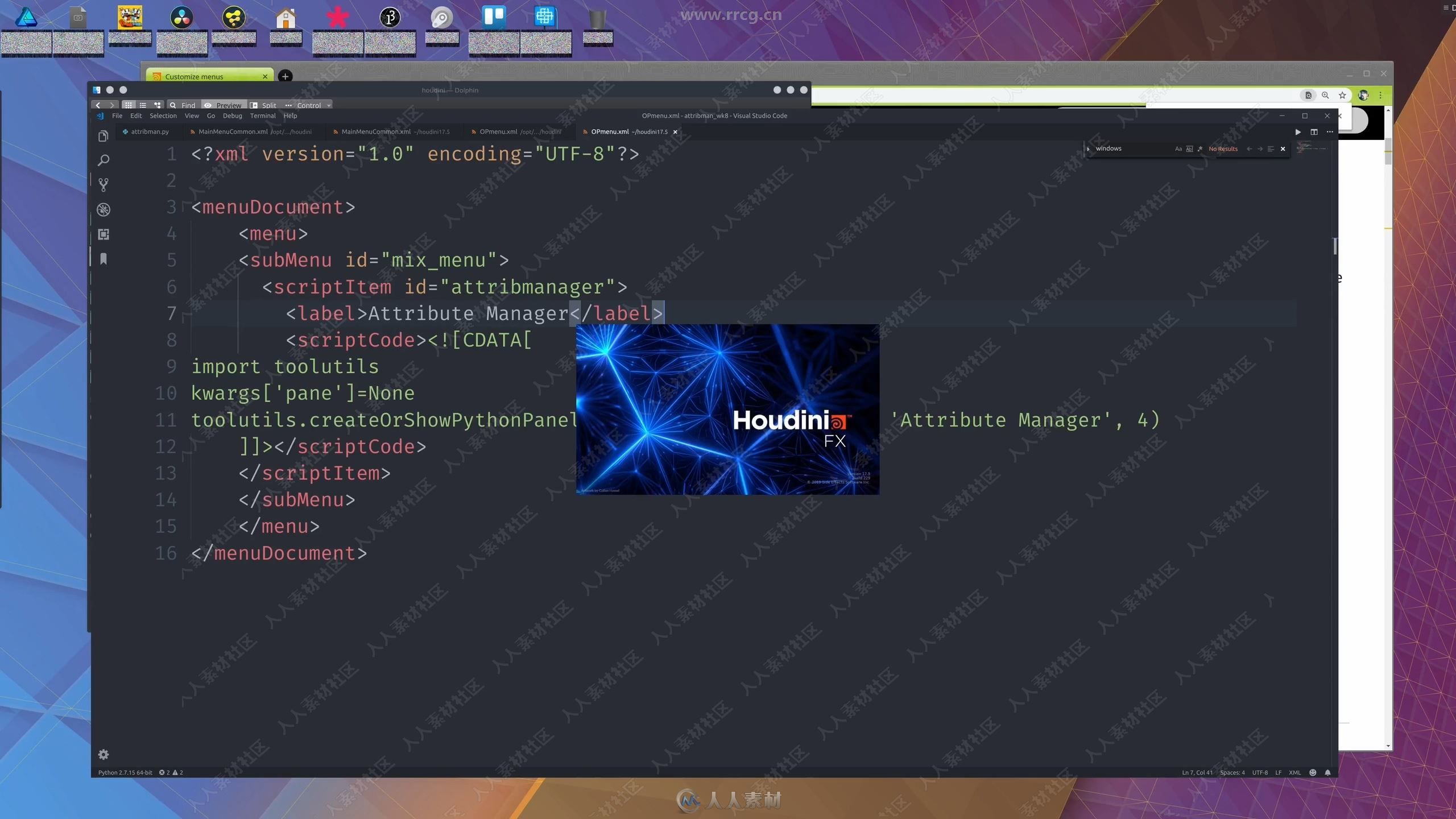Split the editor to the right
1456x819 pixels.
click(1314, 132)
